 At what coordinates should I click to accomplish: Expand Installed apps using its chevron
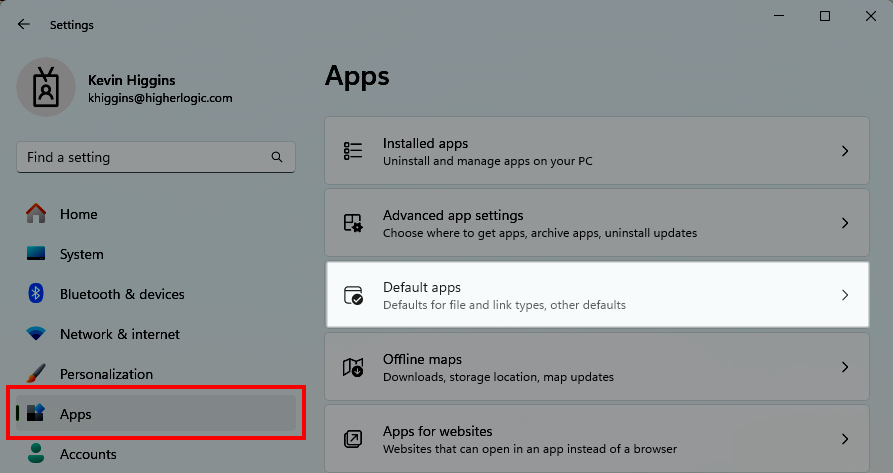point(844,151)
